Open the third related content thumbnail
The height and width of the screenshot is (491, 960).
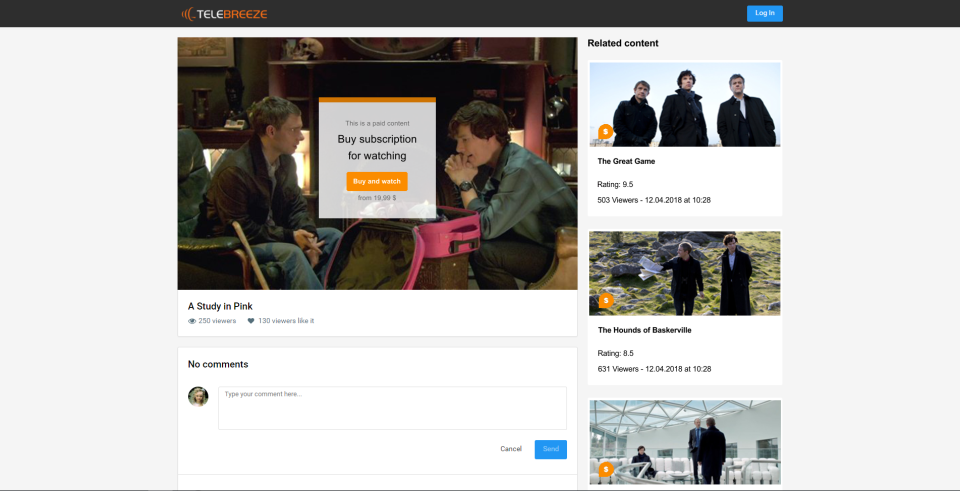click(x=684, y=443)
